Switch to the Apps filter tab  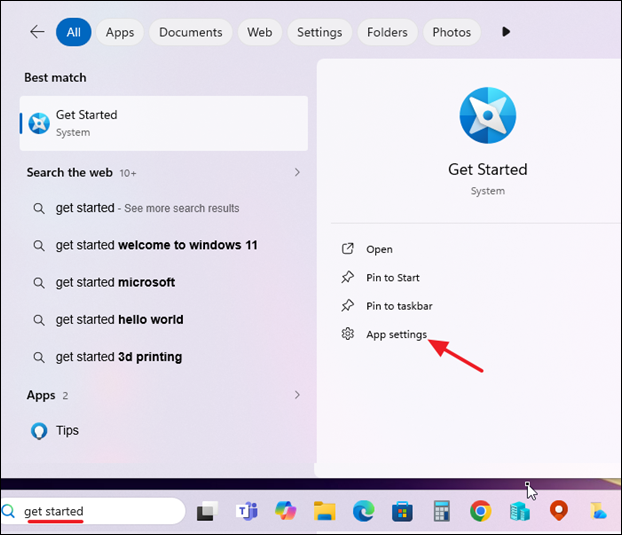120,32
